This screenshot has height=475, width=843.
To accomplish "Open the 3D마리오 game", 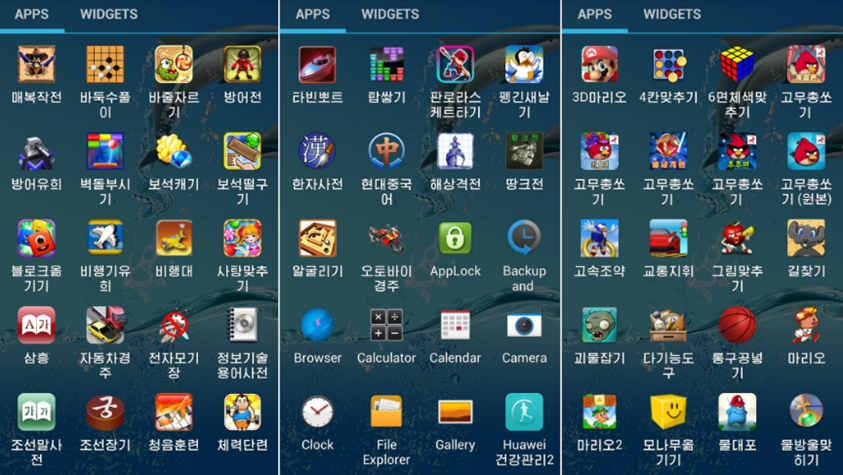I will pos(599,66).
